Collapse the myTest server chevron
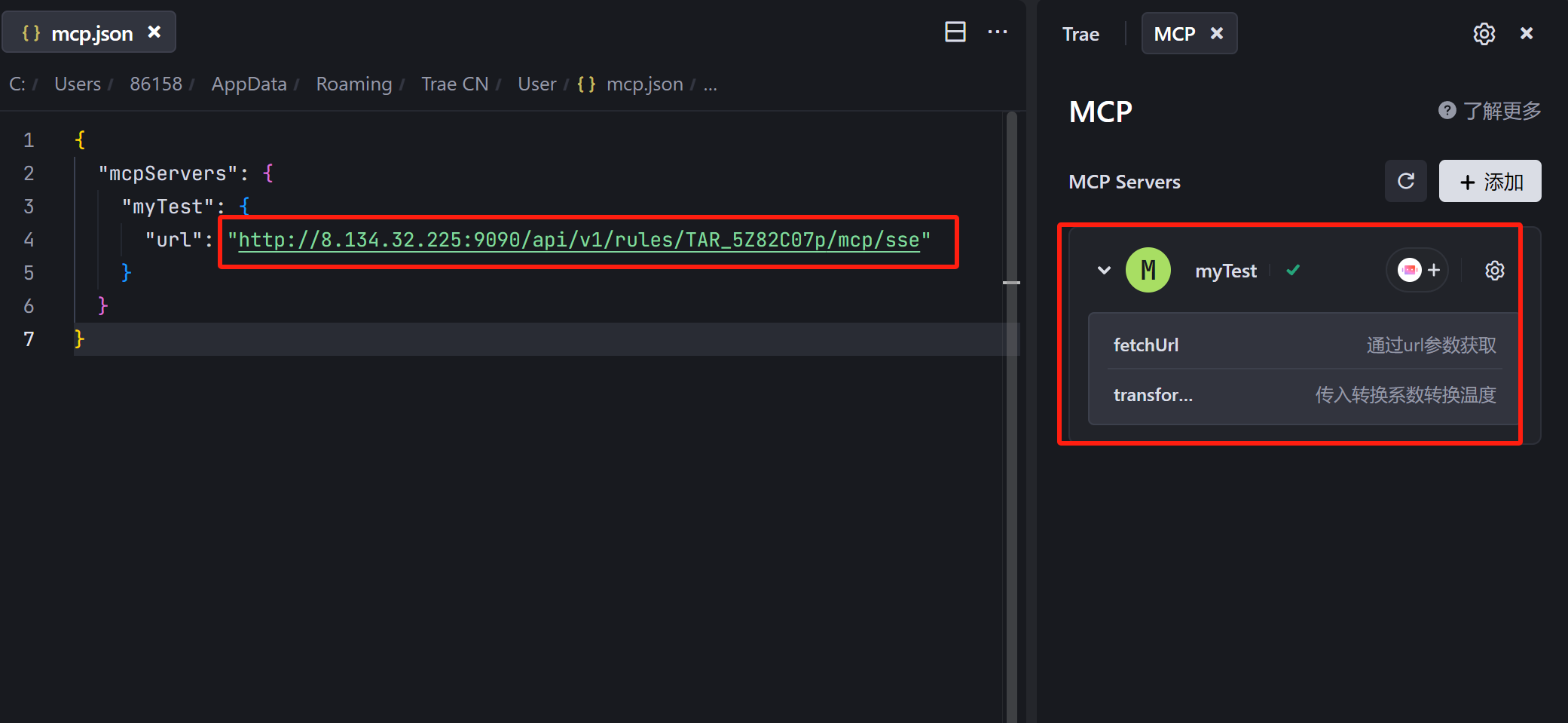This screenshot has width=1568, height=723. click(x=1104, y=270)
